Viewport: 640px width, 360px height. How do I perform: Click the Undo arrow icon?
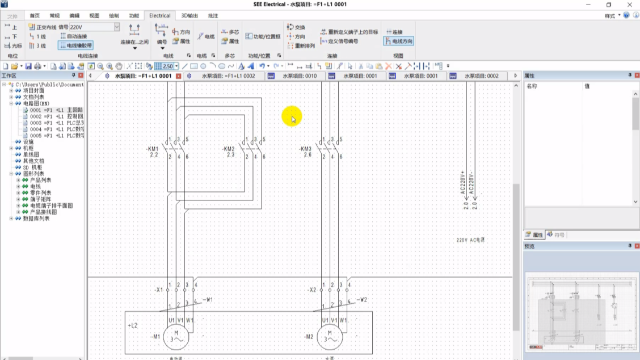point(262,66)
